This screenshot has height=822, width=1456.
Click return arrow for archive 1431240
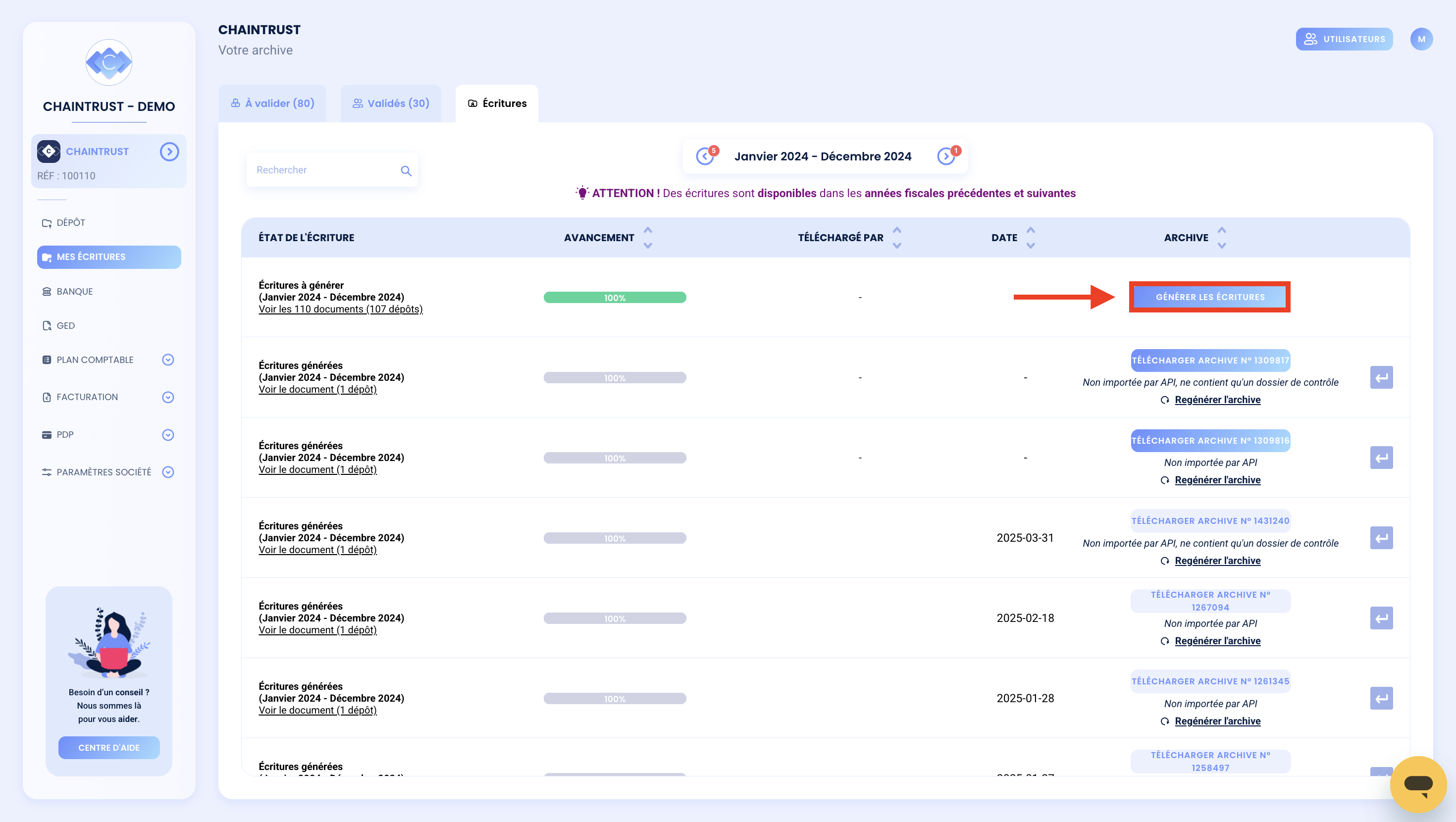(x=1381, y=538)
